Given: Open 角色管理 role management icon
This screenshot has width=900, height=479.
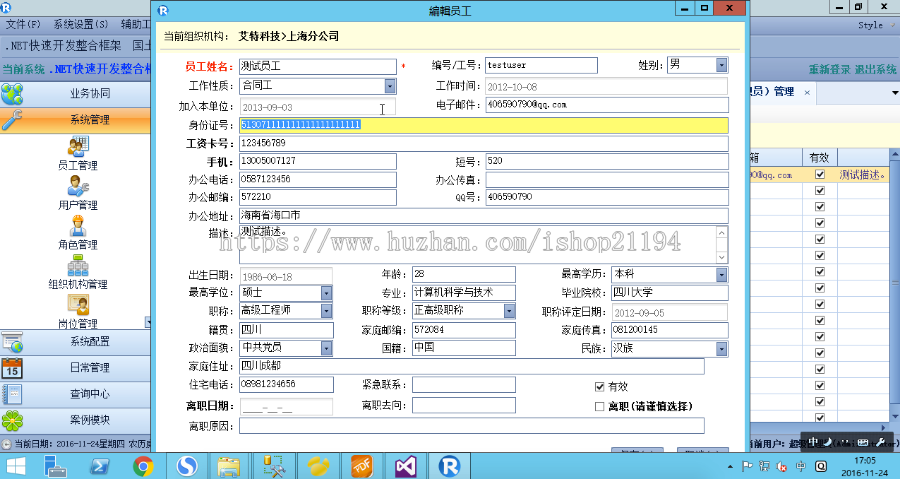Looking at the screenshot, I should tap(78, 226).
